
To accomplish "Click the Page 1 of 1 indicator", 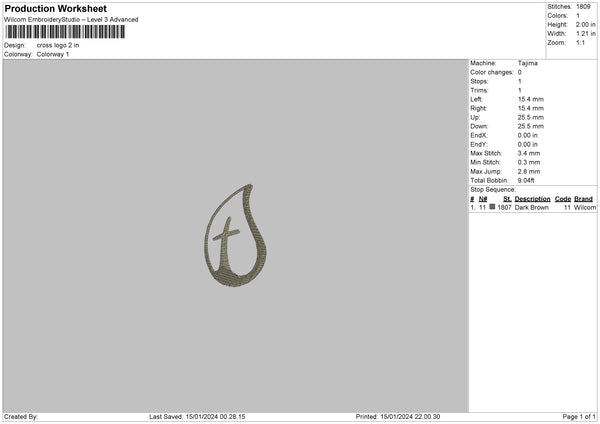I will click(x=579, y=417).
